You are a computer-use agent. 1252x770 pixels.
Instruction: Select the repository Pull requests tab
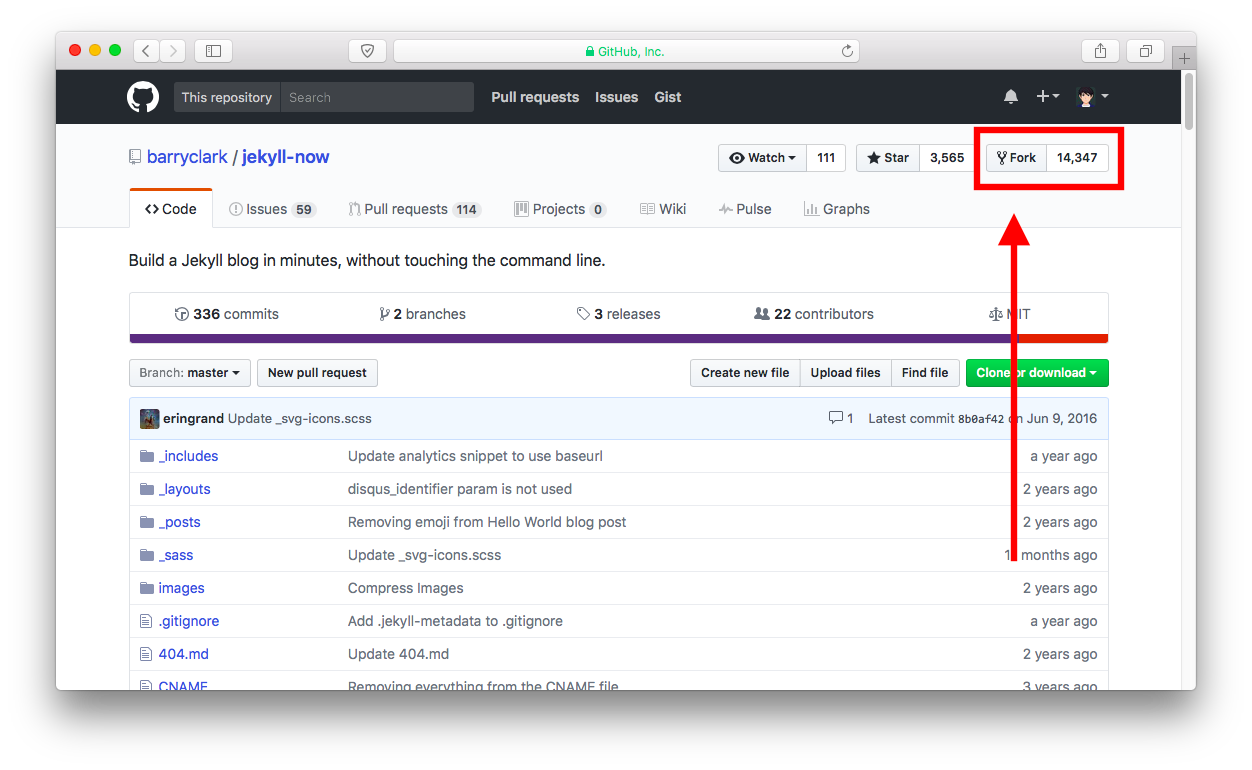click(x=414, y=209)
